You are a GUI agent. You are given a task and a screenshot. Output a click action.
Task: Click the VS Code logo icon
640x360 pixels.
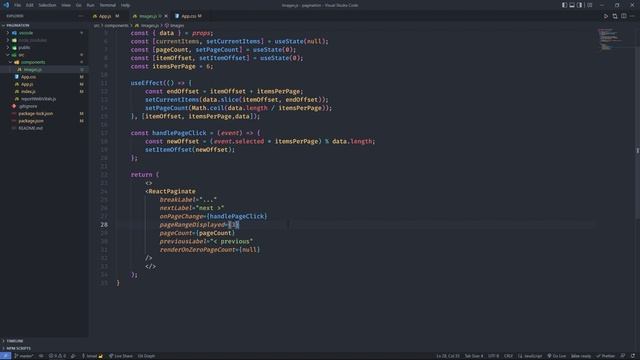coord(6,5)
